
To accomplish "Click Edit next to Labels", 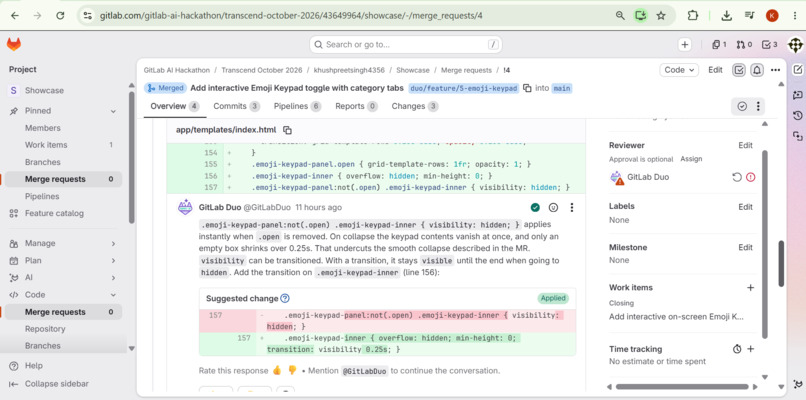I will (x=745, y=207).
